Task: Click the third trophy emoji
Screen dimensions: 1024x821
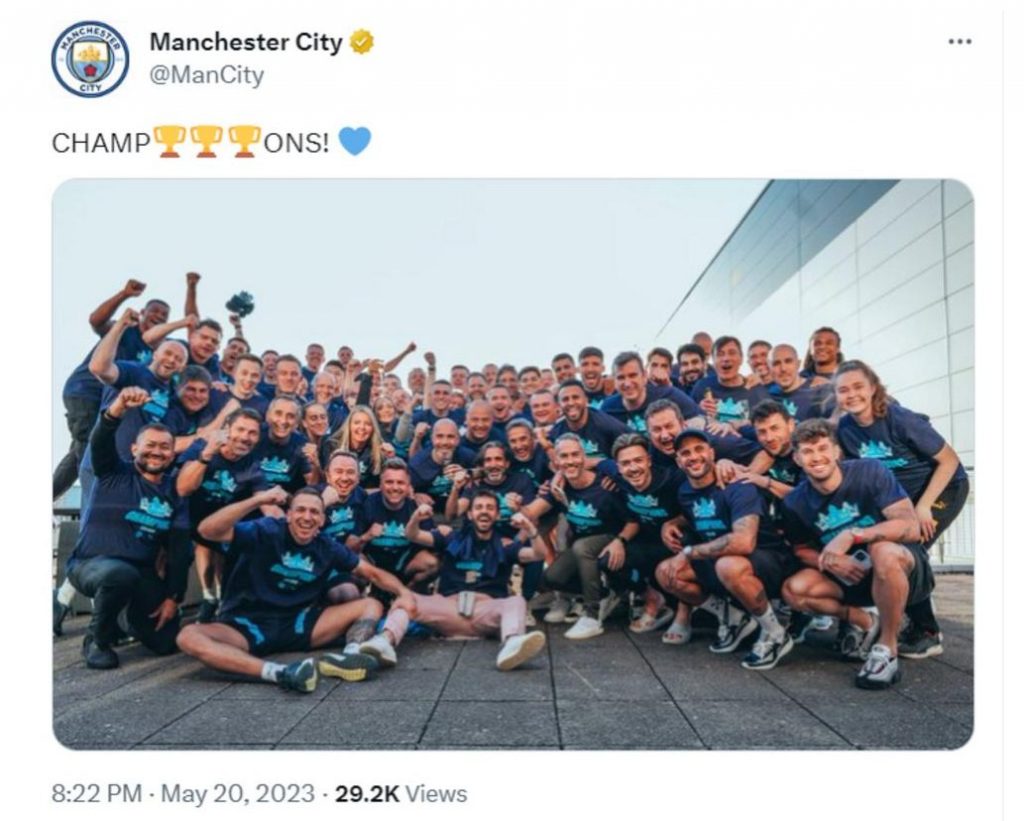Action: (244, 142)
